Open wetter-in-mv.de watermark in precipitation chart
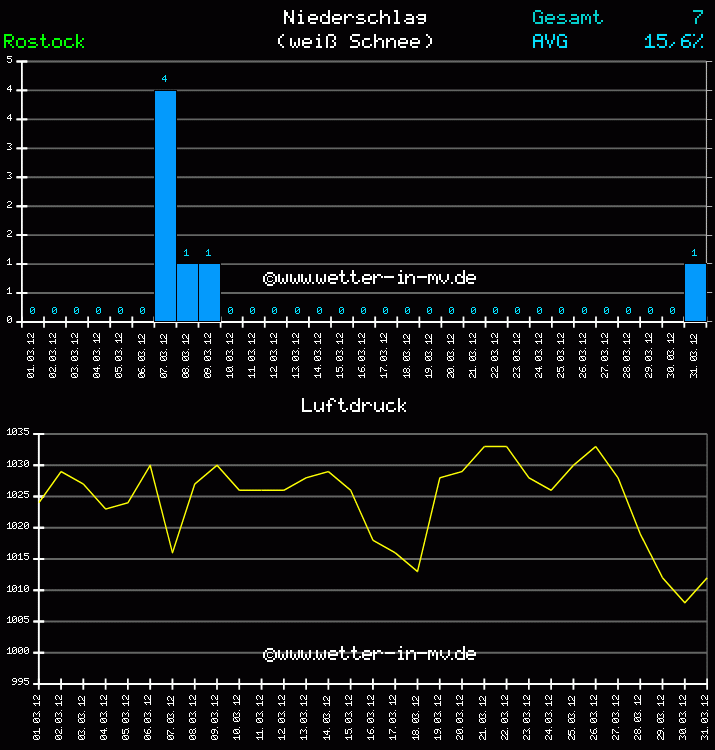 click(369, 278)
